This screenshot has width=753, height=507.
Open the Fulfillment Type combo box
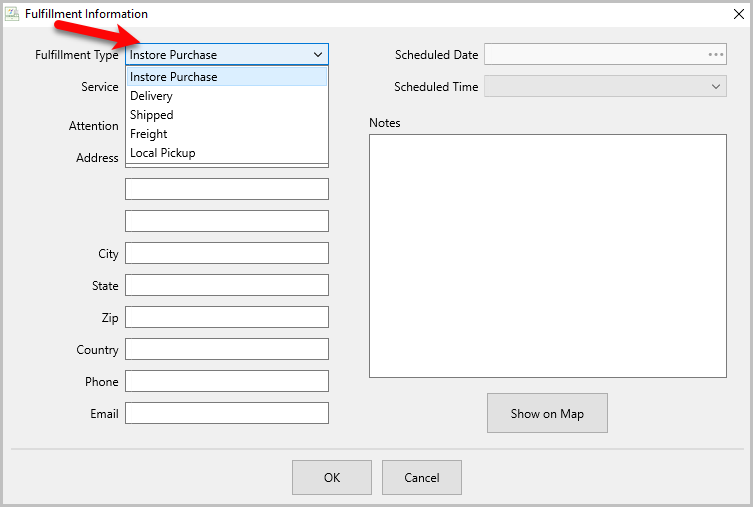pos(227,55)
